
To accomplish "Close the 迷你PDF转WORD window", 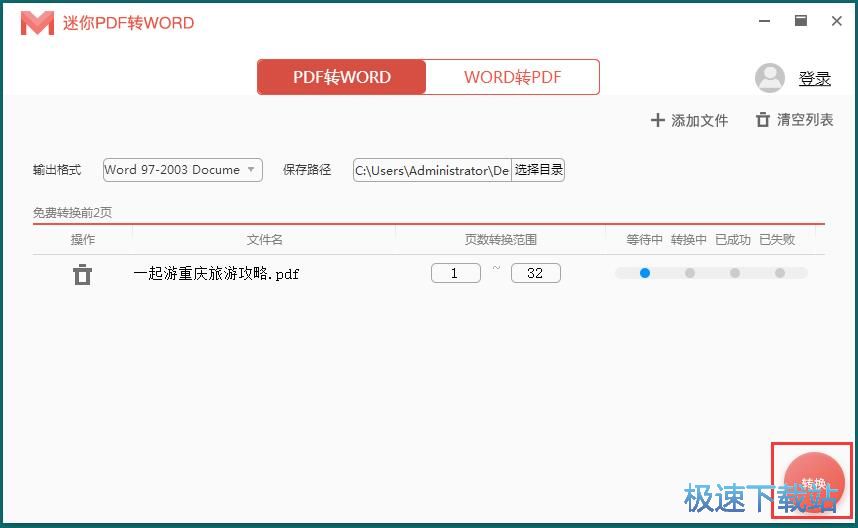I will coord(837,21).
